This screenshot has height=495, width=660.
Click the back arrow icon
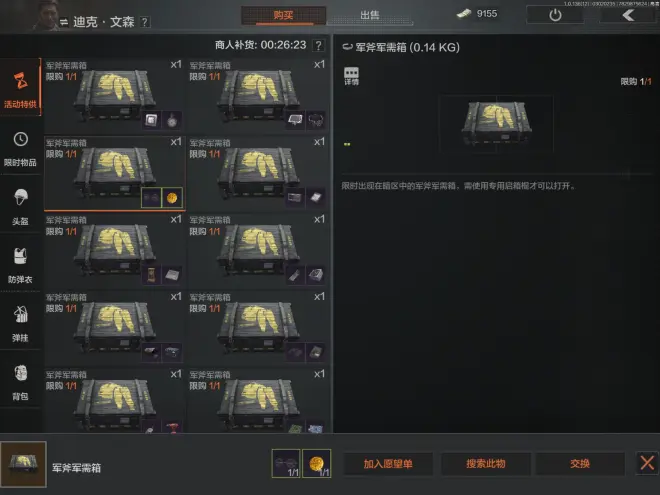[628, 15]
